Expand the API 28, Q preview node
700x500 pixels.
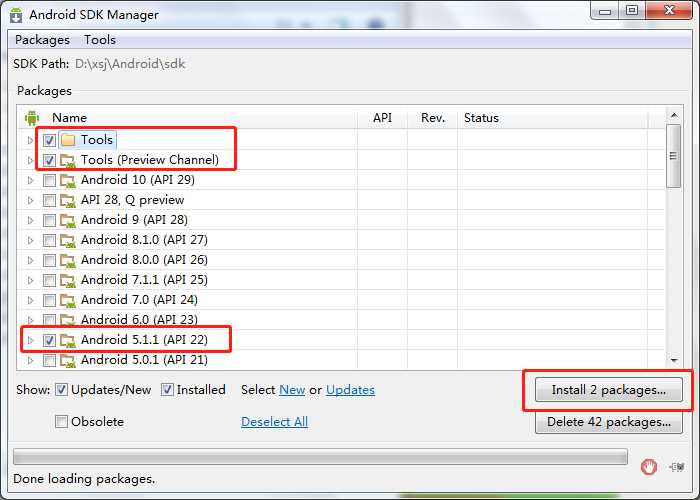[30, 200]
